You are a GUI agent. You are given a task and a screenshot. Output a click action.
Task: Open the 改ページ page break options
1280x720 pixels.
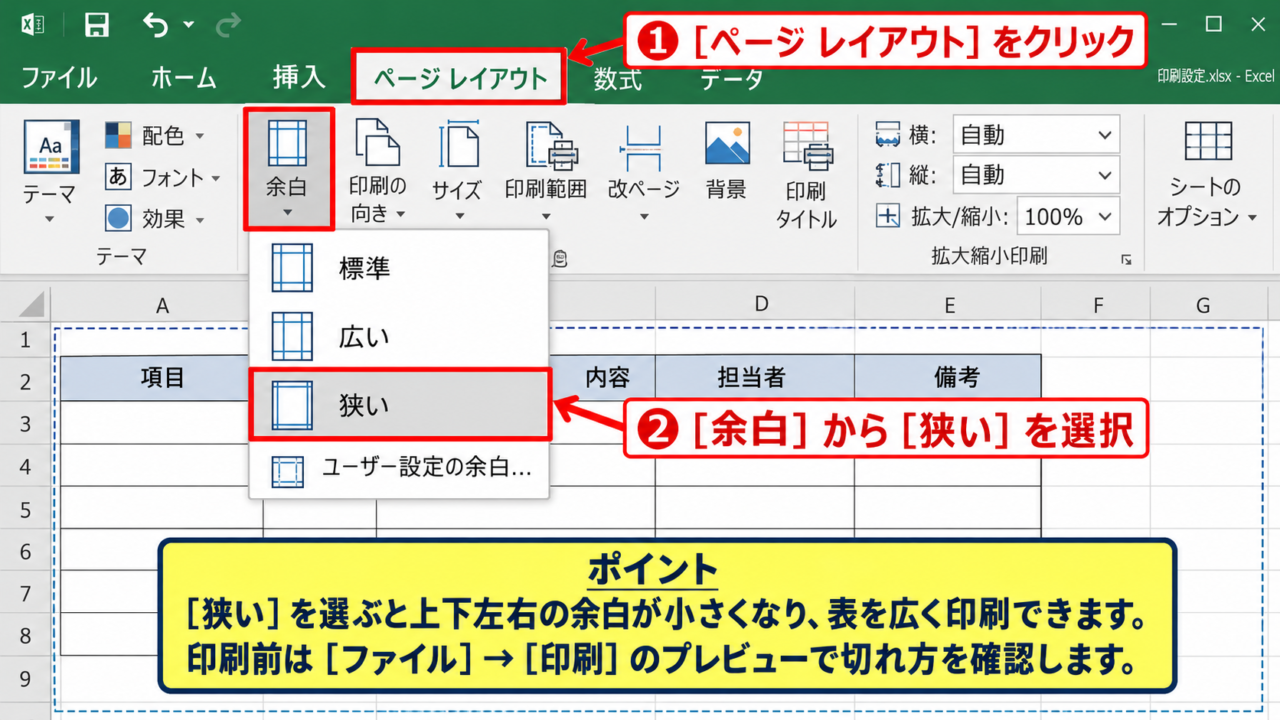(643, 172)
